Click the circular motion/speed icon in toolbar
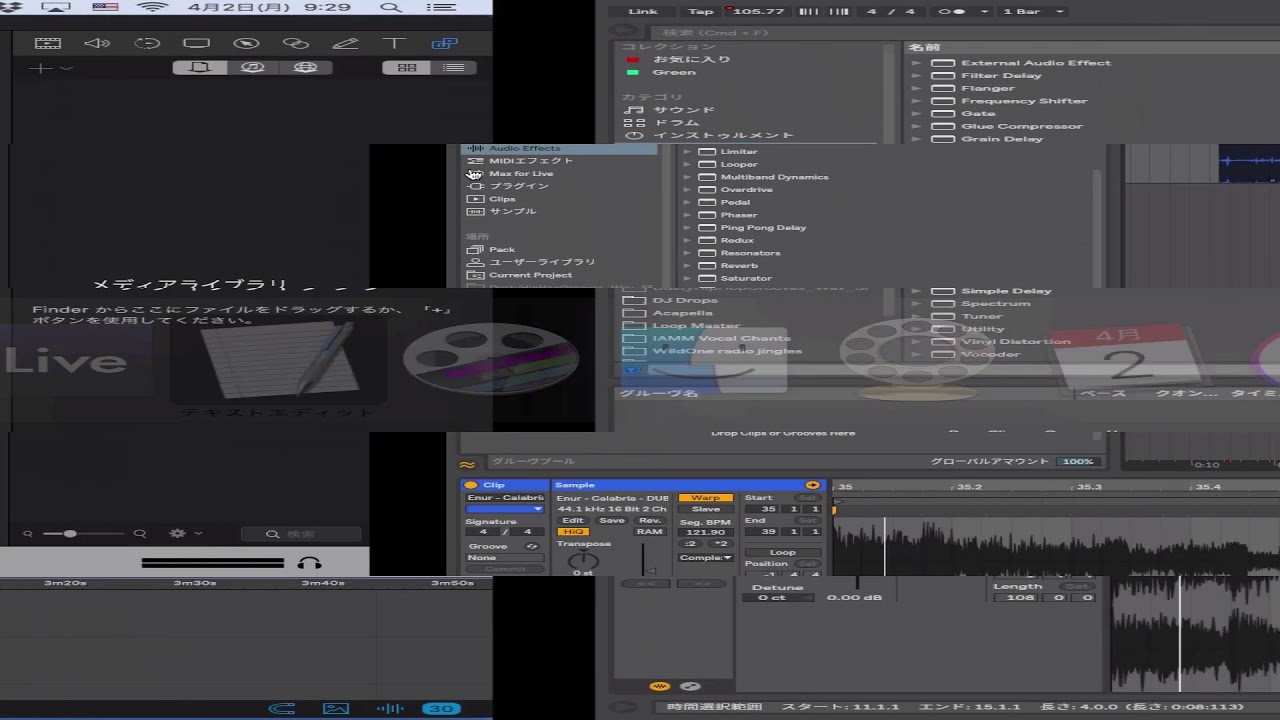Image resolution: width=1280 pixels, height=720 pixels. pyautogui.click(x=147, y=43)
